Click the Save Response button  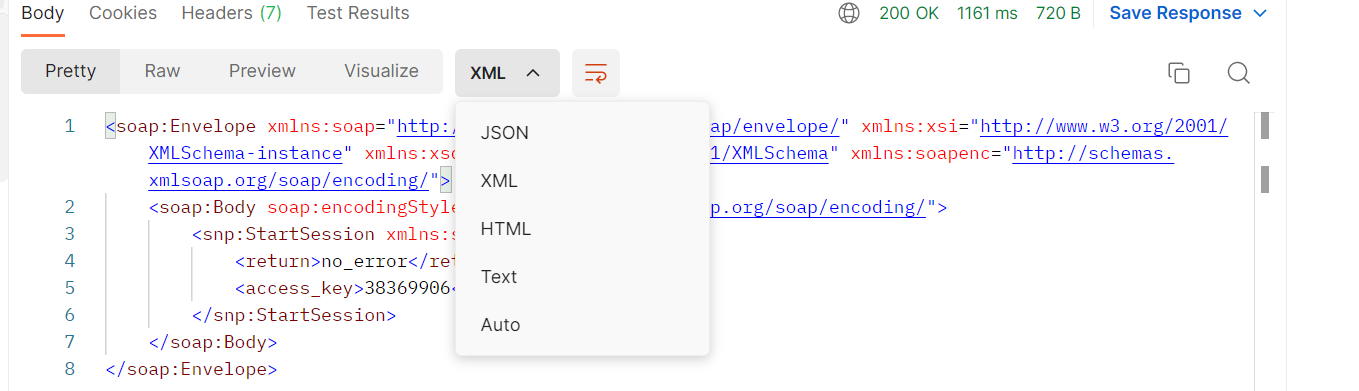pos(1175,13)
